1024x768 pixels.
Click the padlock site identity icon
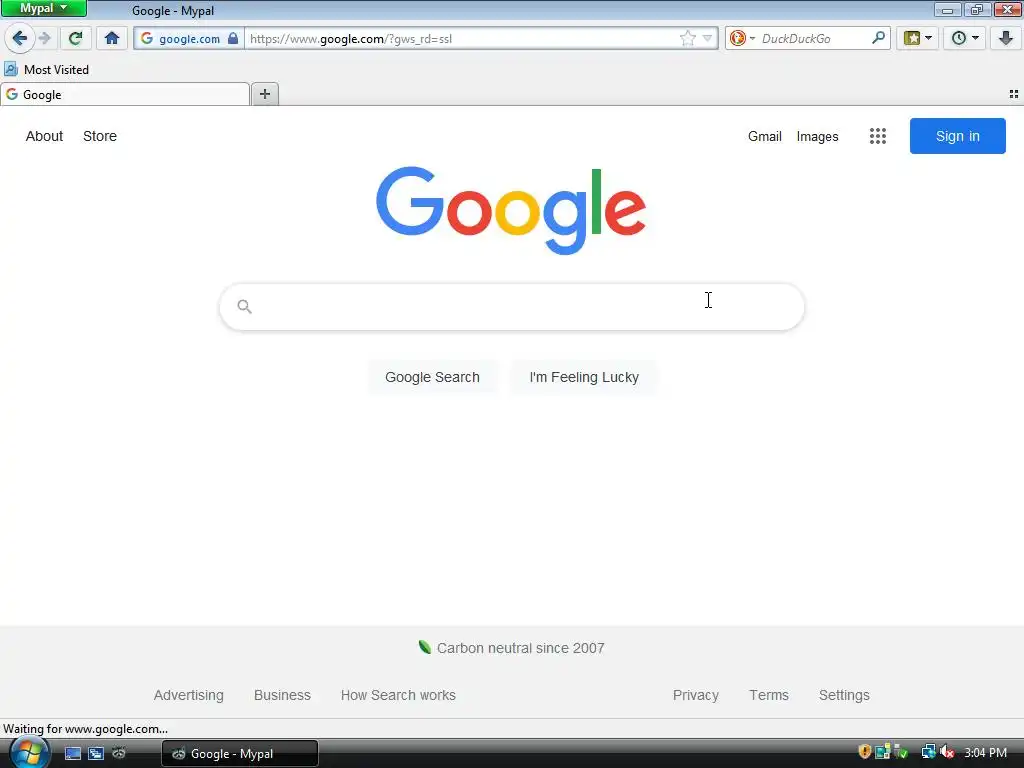233,39
